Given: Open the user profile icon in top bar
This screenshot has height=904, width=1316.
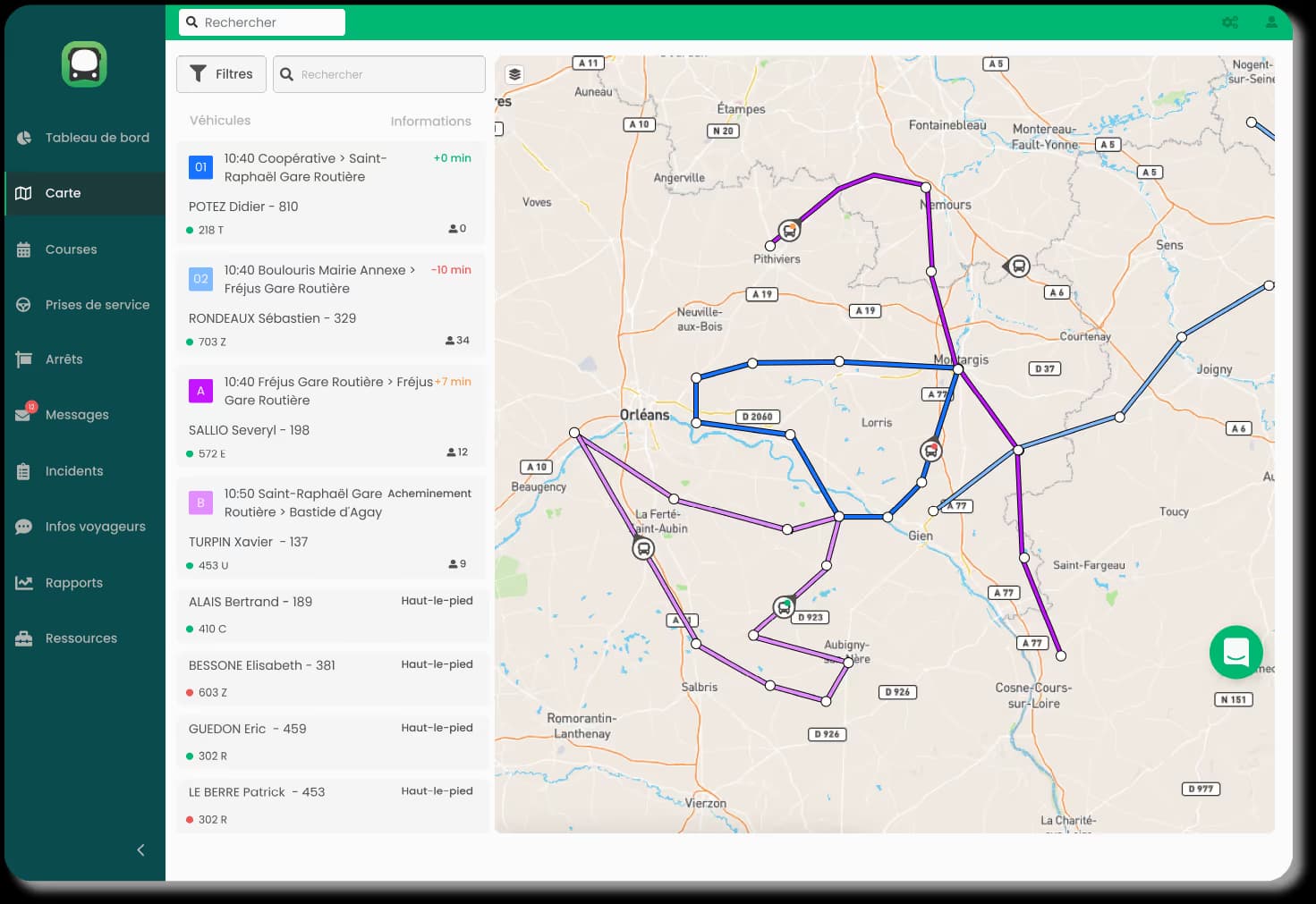Looking at the screenshot, I should 1271,22.
